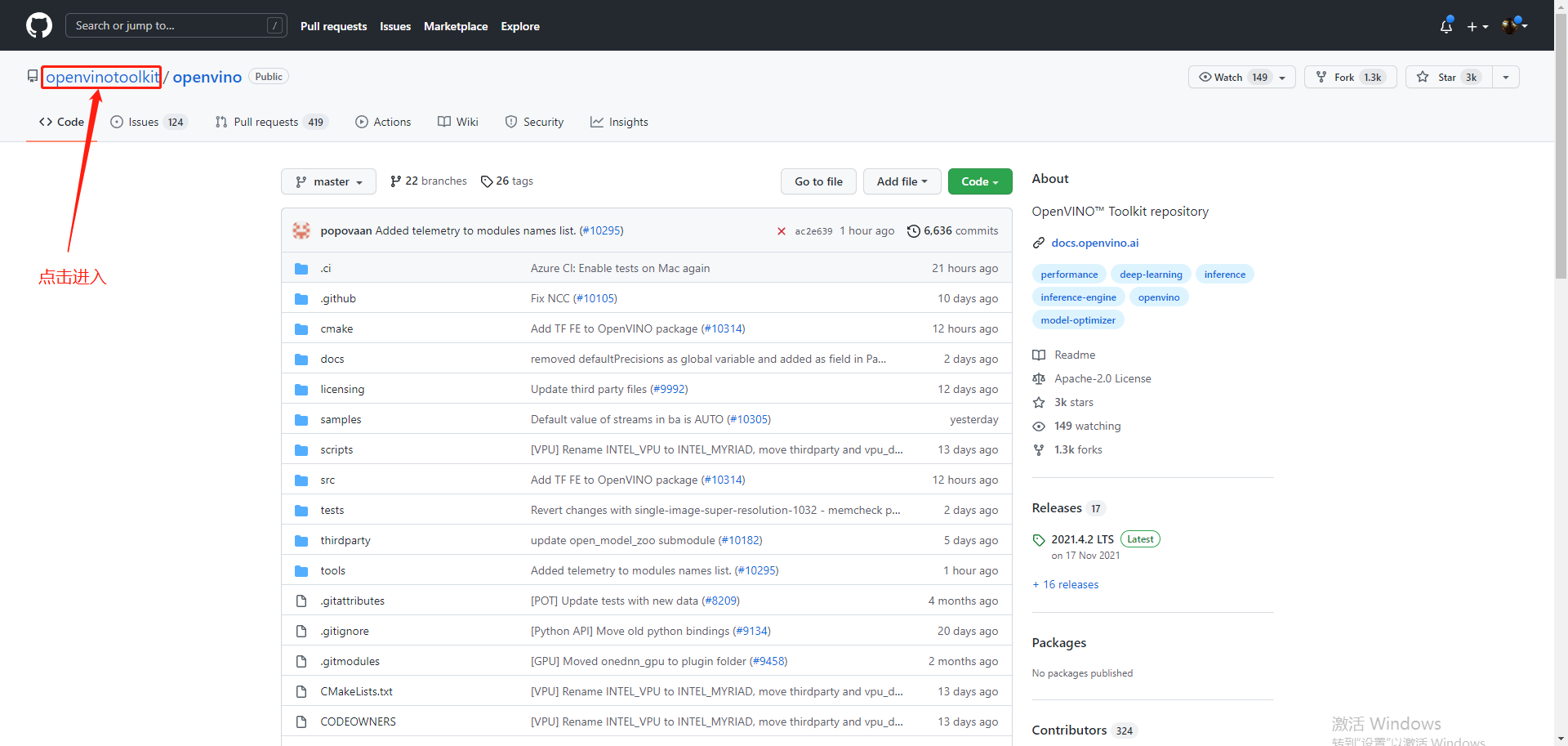Open commit link #10295 in header
Screen dimensions: 1568x746
click(601, 230)
